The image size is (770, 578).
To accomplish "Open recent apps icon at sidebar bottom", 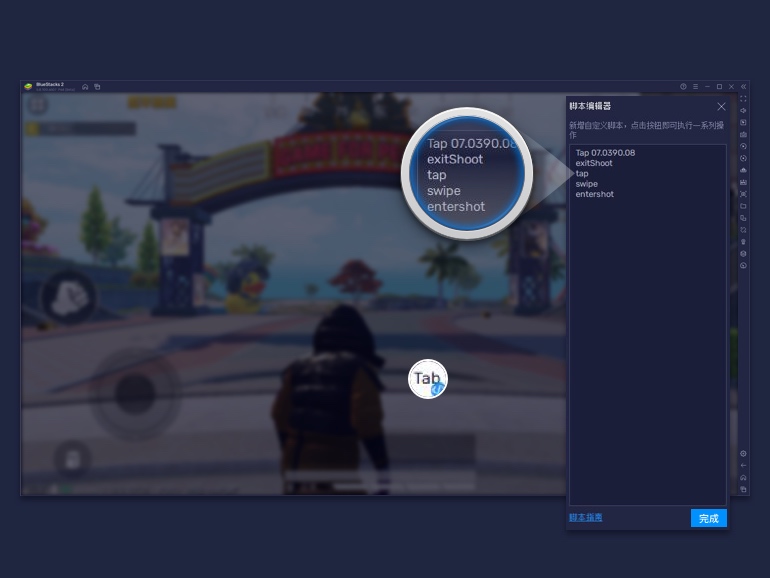I will pos(743,489).
